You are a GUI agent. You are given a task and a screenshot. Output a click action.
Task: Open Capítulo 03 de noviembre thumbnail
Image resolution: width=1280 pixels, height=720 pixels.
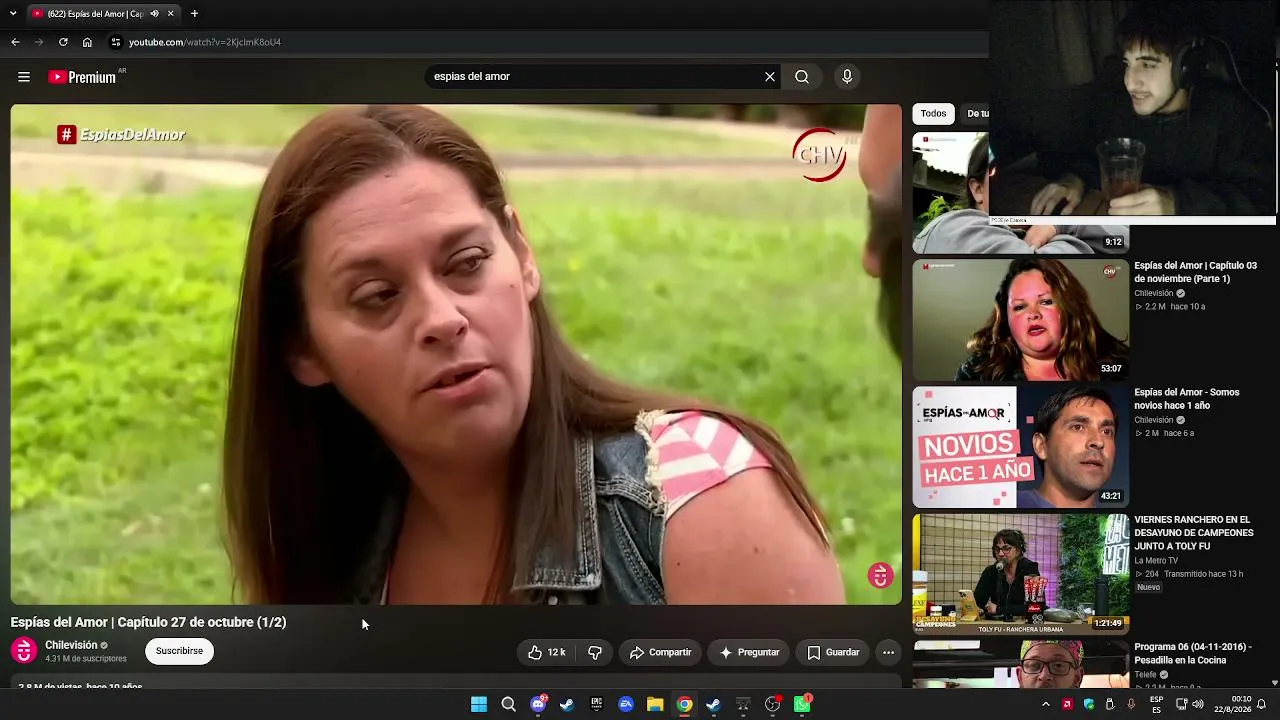[1020, 320]
